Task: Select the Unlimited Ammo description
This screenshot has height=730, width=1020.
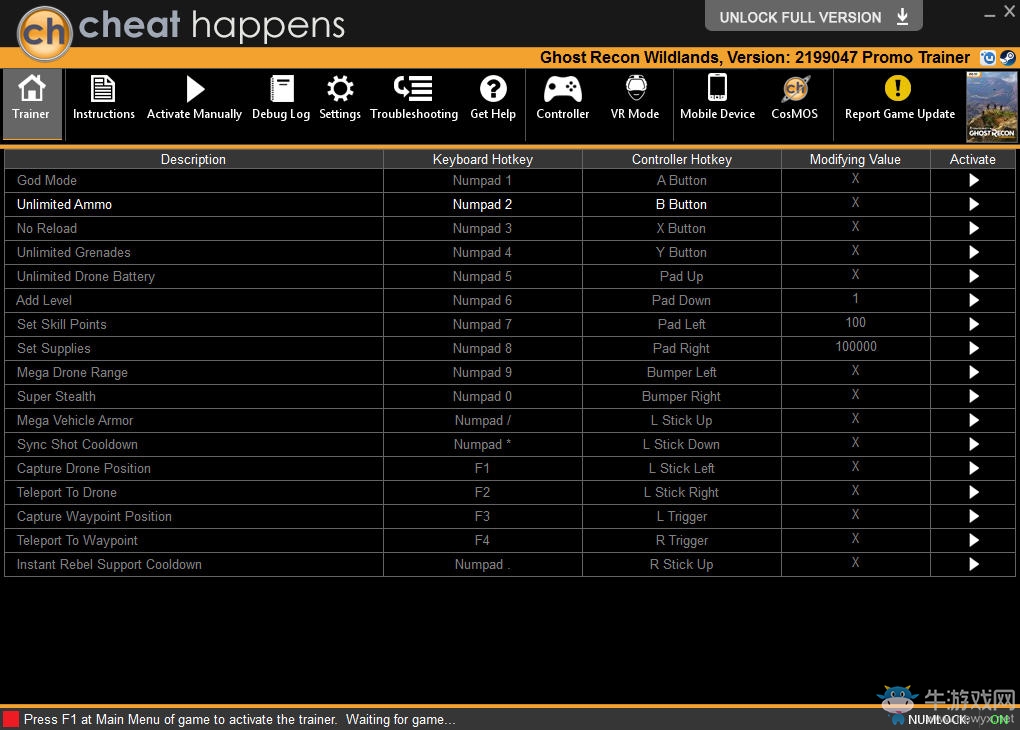Action: pyautogui.click(x=194, y=204)
